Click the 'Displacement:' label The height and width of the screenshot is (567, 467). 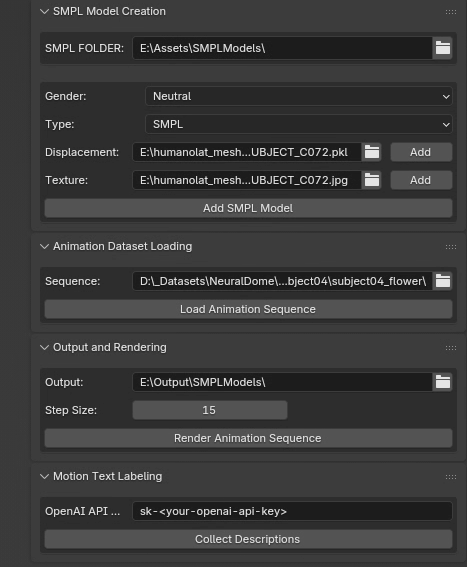(x=82, y=152)
